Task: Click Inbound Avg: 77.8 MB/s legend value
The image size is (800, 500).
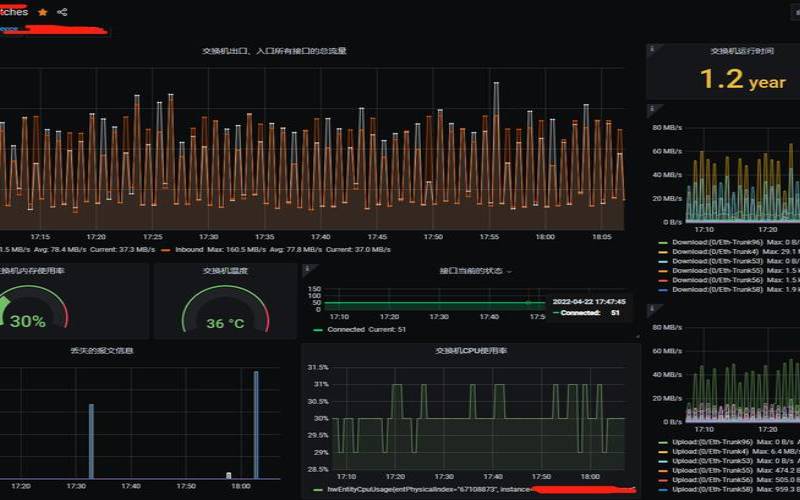Action: (296, 249)
